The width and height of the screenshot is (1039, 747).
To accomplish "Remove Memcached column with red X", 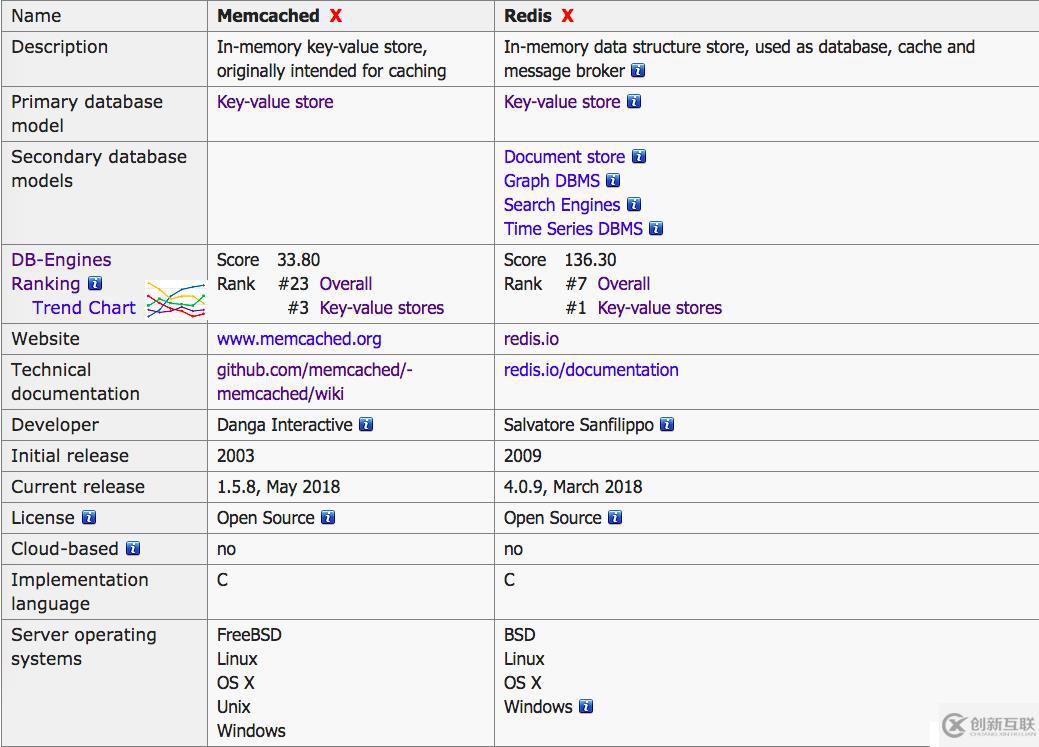I will (336, 16).
